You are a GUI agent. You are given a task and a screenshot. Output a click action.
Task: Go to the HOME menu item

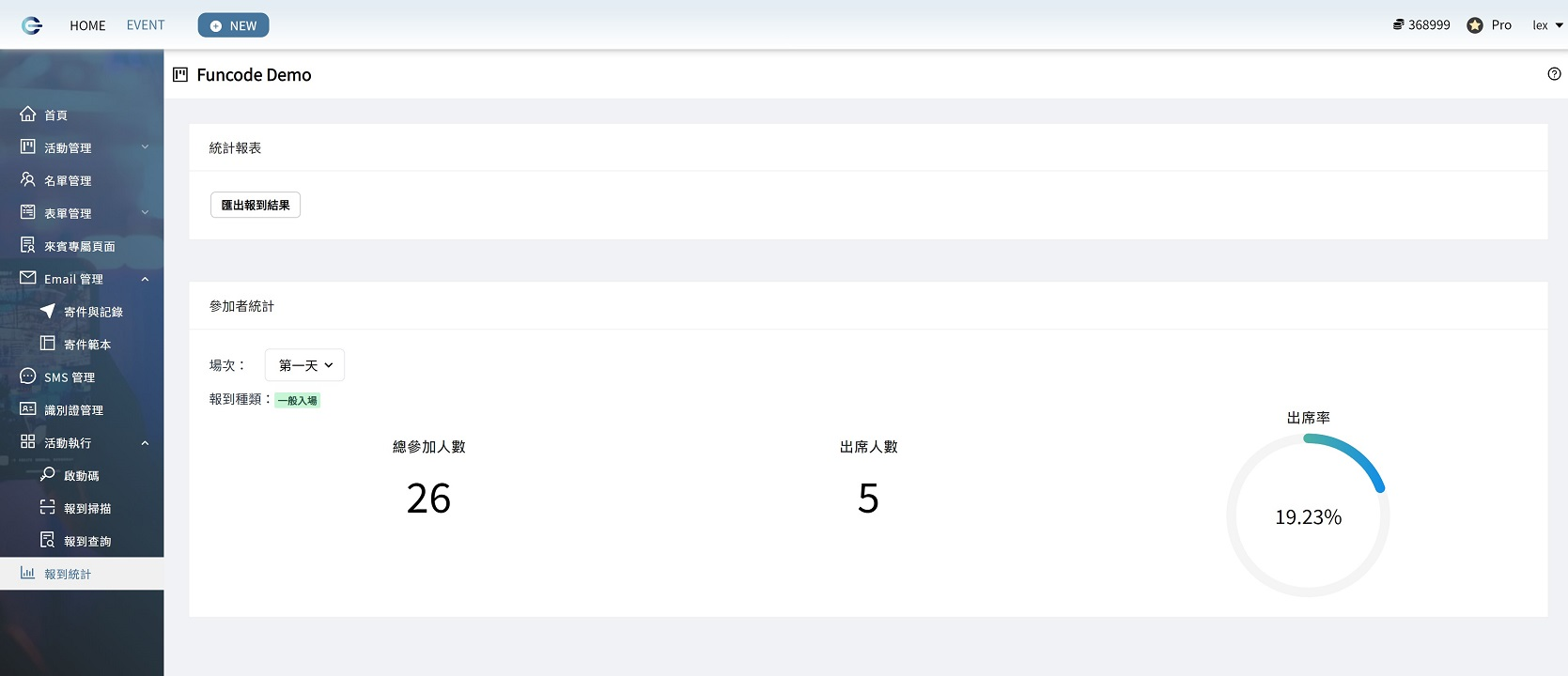pos(87,25)
